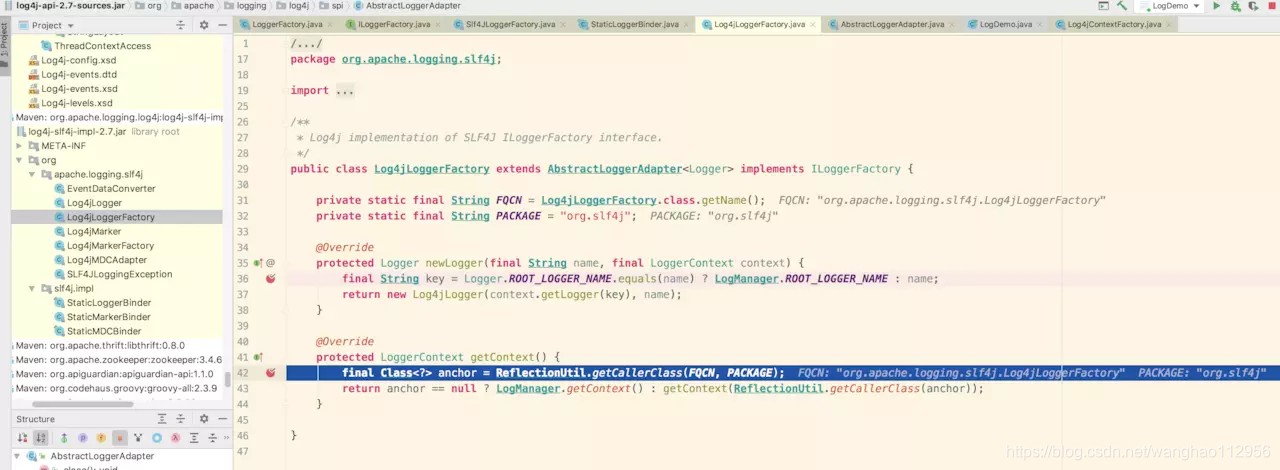Image resolution: width=1280 pixels, height=470 pixels.
Task: Hide the Structure panel with minus icon
Action: click(x=222, y=419)
